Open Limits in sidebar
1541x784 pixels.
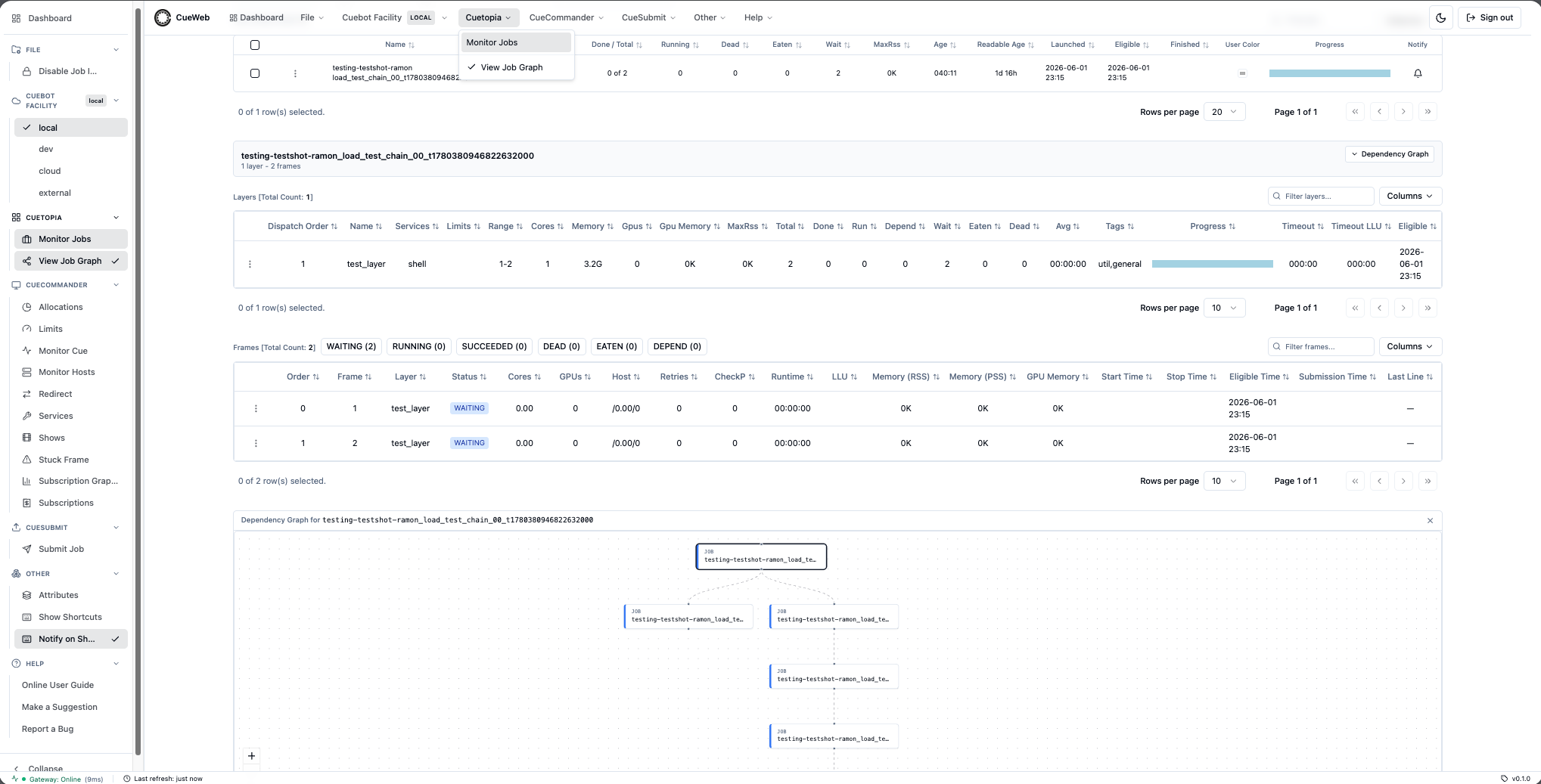pyautogui.click(x=70, y=329)
